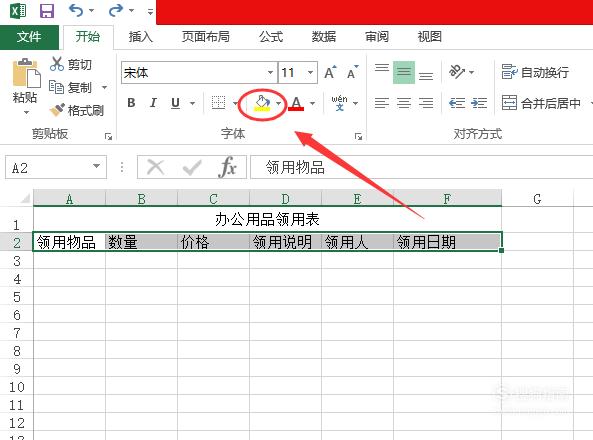Cancel the entry with the X icon
The height and width of the screenshot is (440, 593).
[x=155, y=167]
